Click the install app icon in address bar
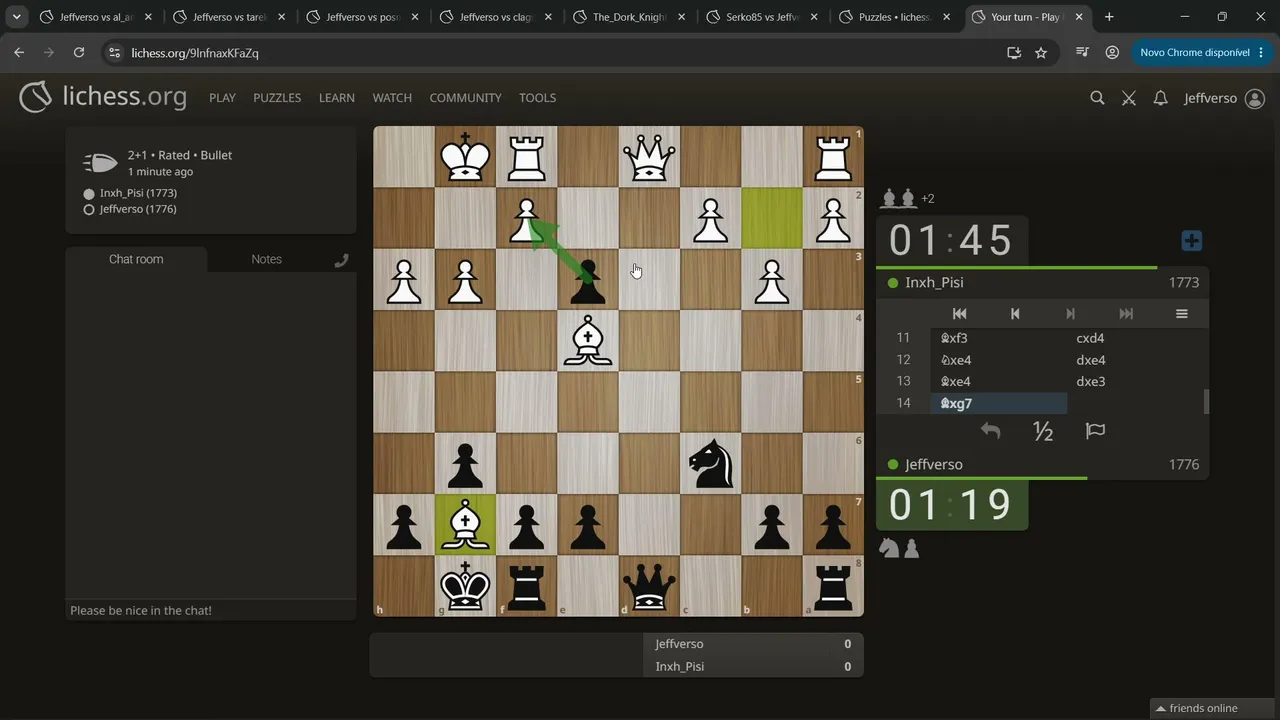Viewport: 1280px width, 720px height. [x=1014, y=52]
